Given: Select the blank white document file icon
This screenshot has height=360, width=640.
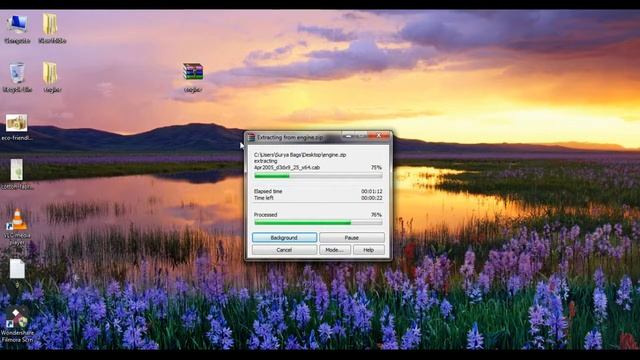Looking at the screenshot, I should 17,272.
